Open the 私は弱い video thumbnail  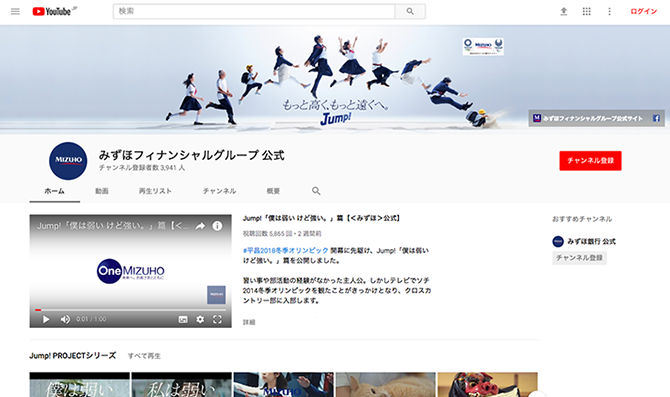(x=182, y=385)
